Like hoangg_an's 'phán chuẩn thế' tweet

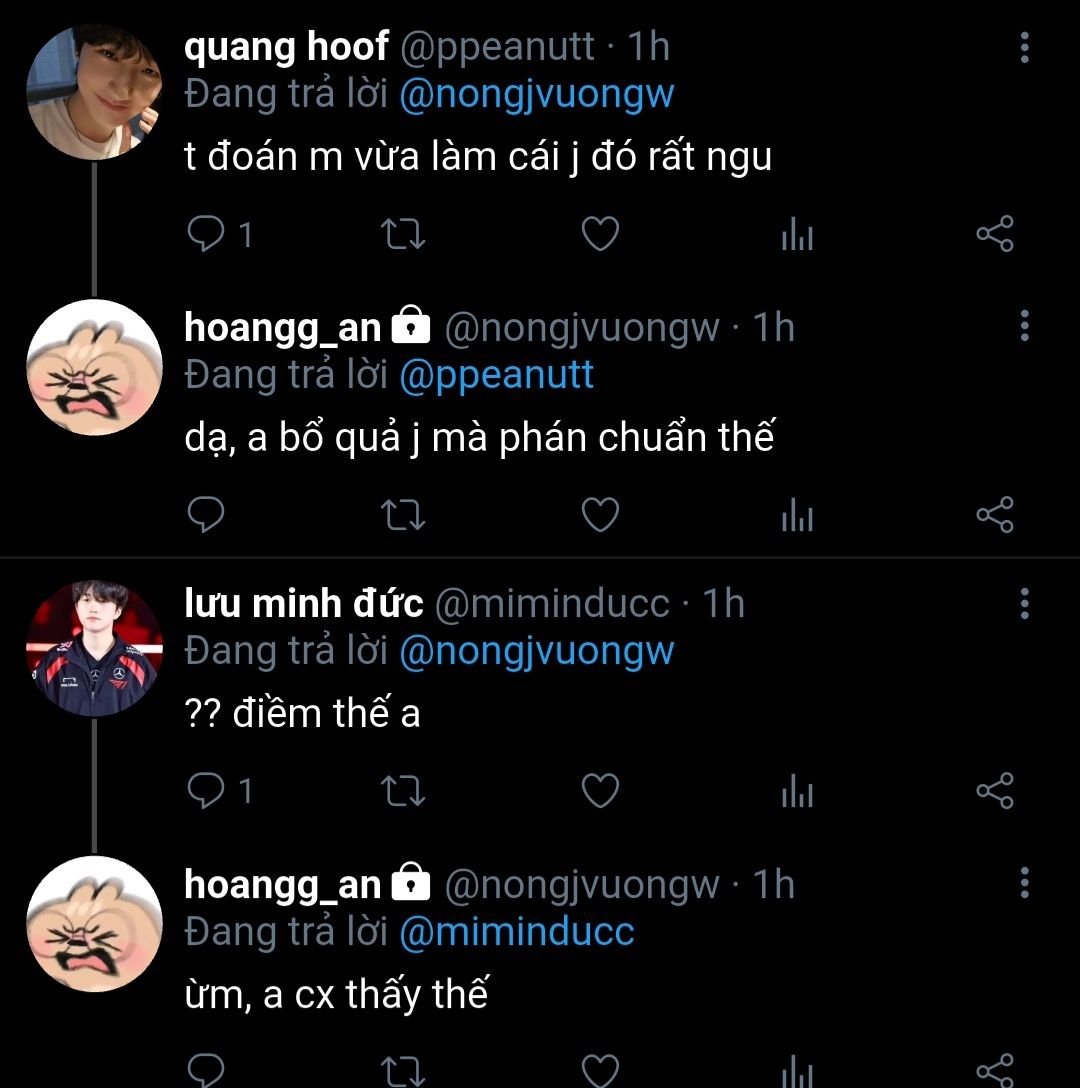point(600,515)
